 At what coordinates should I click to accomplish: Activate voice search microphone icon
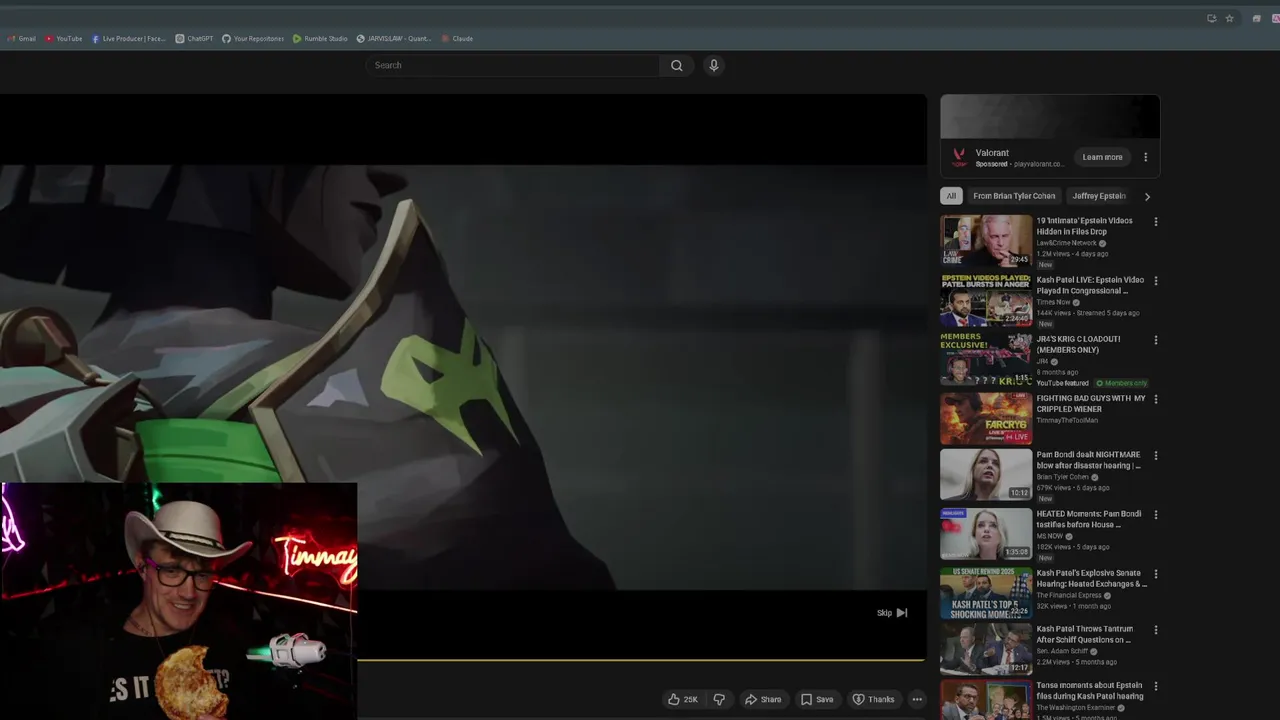[713, 65]
